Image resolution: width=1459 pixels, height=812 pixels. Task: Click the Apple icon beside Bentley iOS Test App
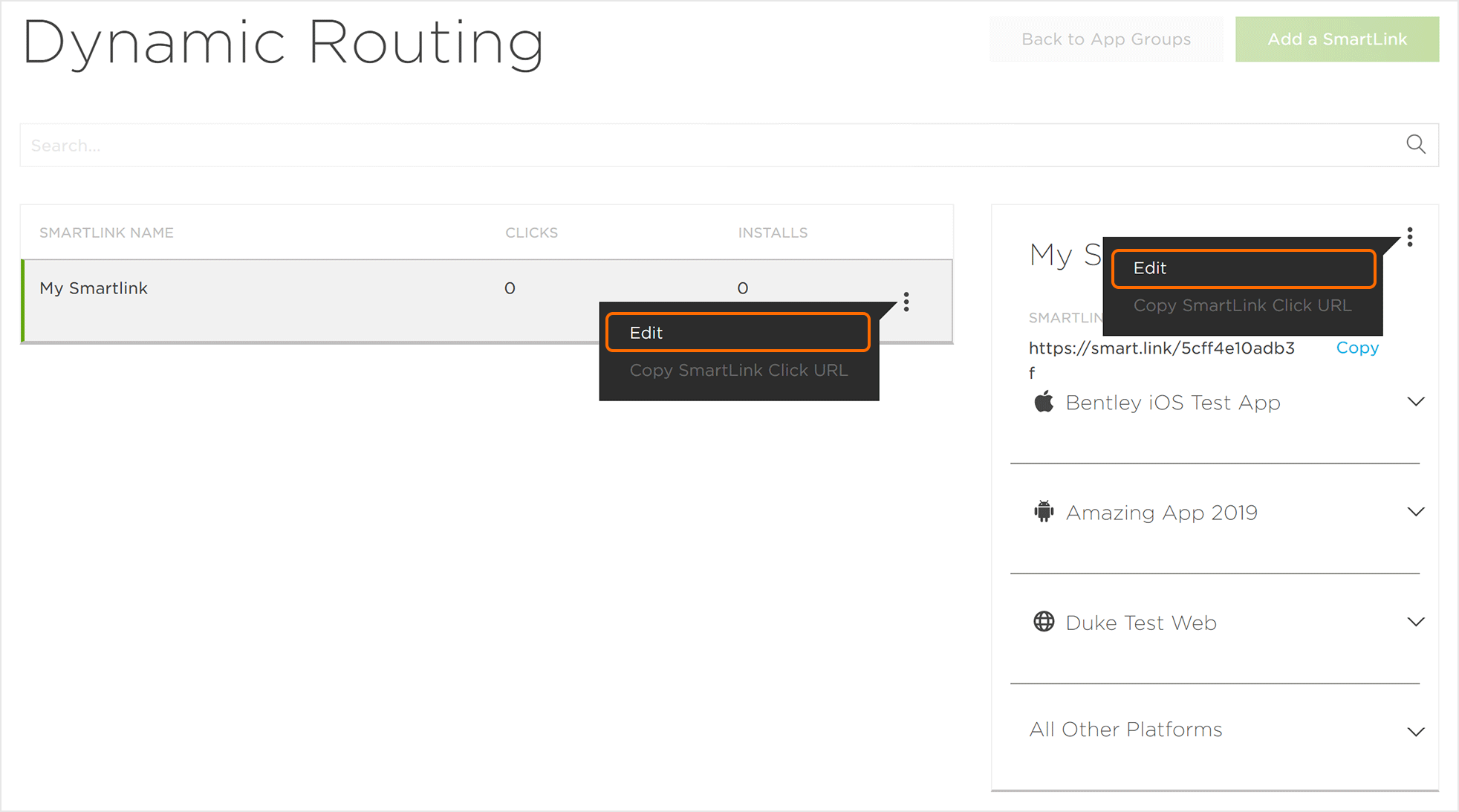tap(1044, 402)
